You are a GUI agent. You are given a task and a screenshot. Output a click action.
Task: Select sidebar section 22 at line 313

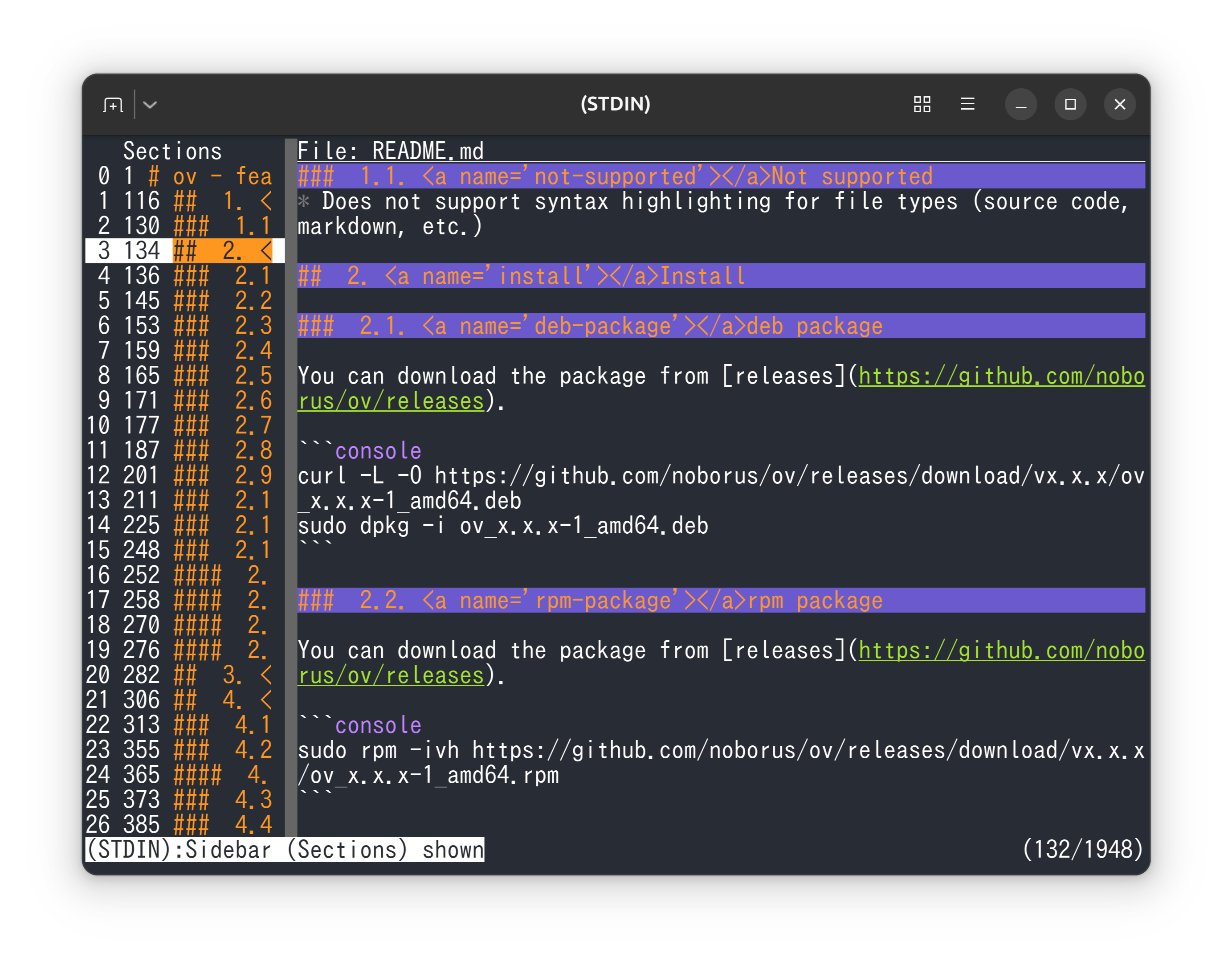pos(185,725)
